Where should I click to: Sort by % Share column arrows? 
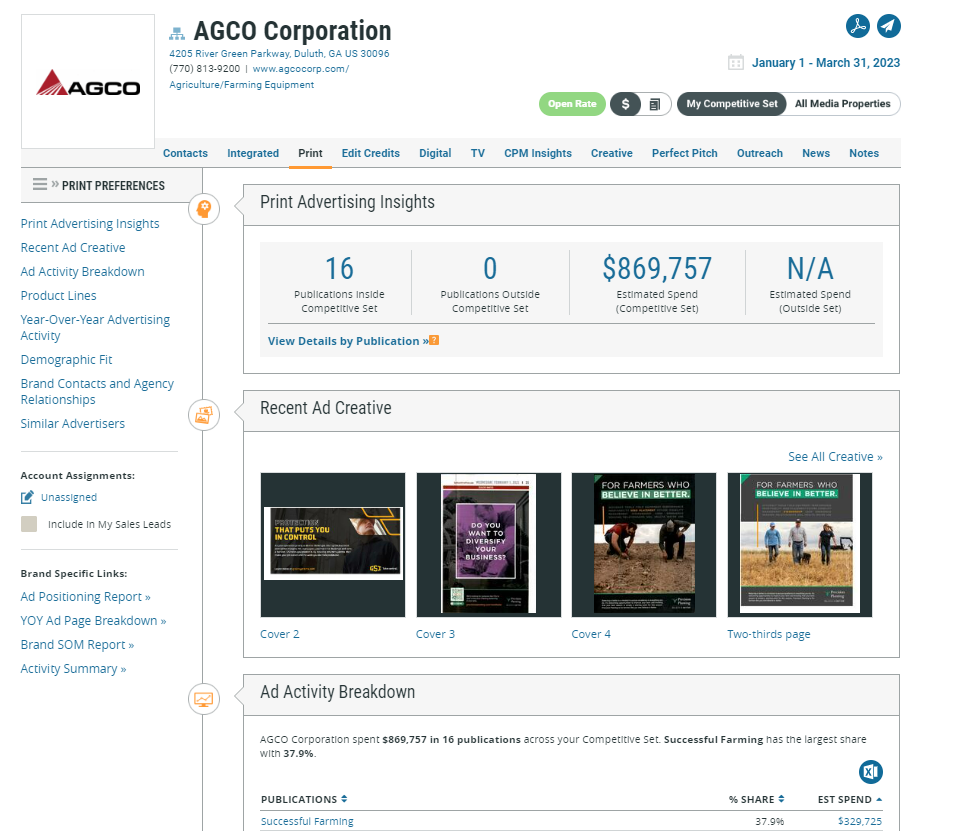[x=781, y=799]
